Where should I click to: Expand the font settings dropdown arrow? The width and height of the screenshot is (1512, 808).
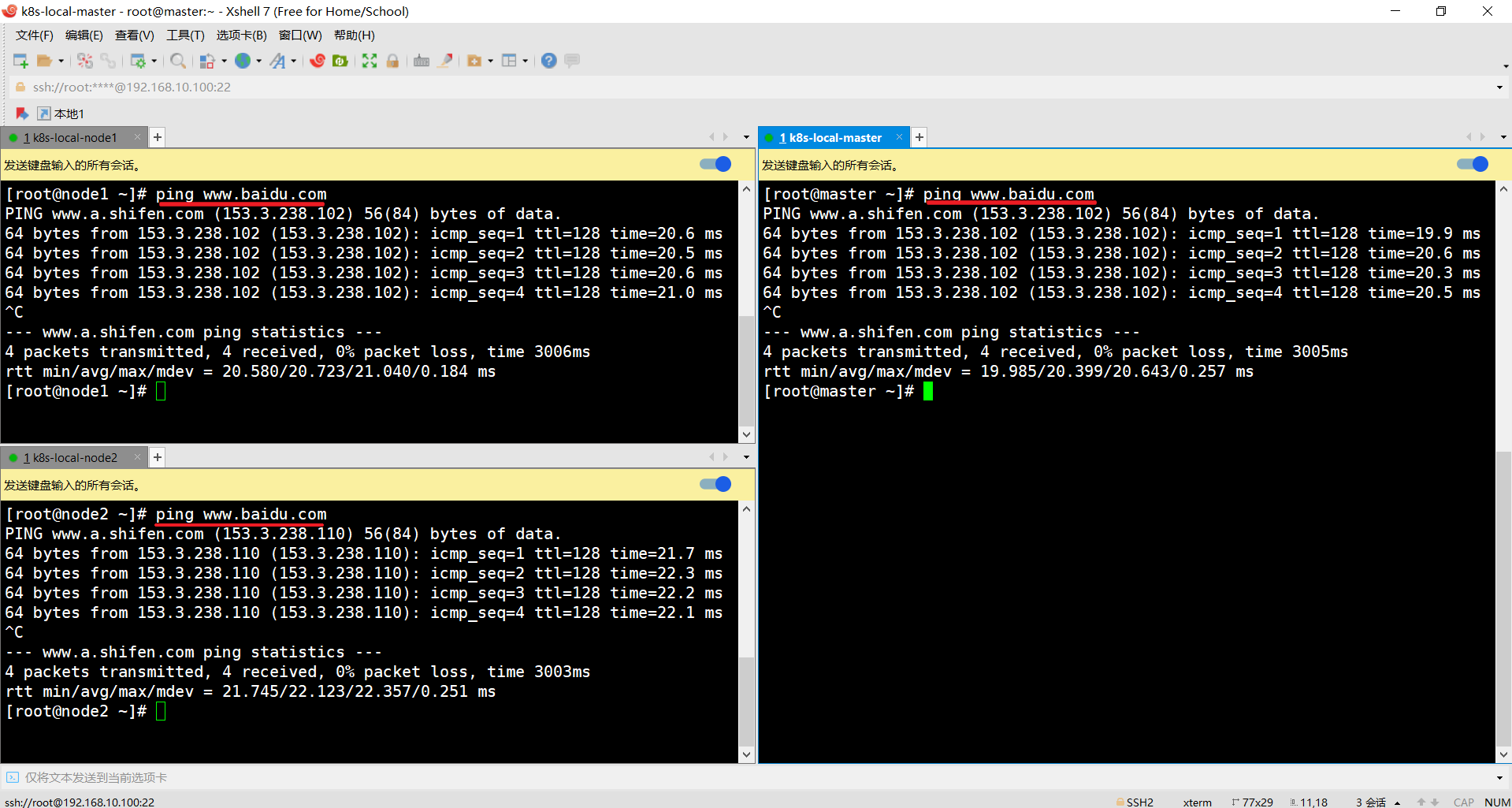(x=294, y=61)
